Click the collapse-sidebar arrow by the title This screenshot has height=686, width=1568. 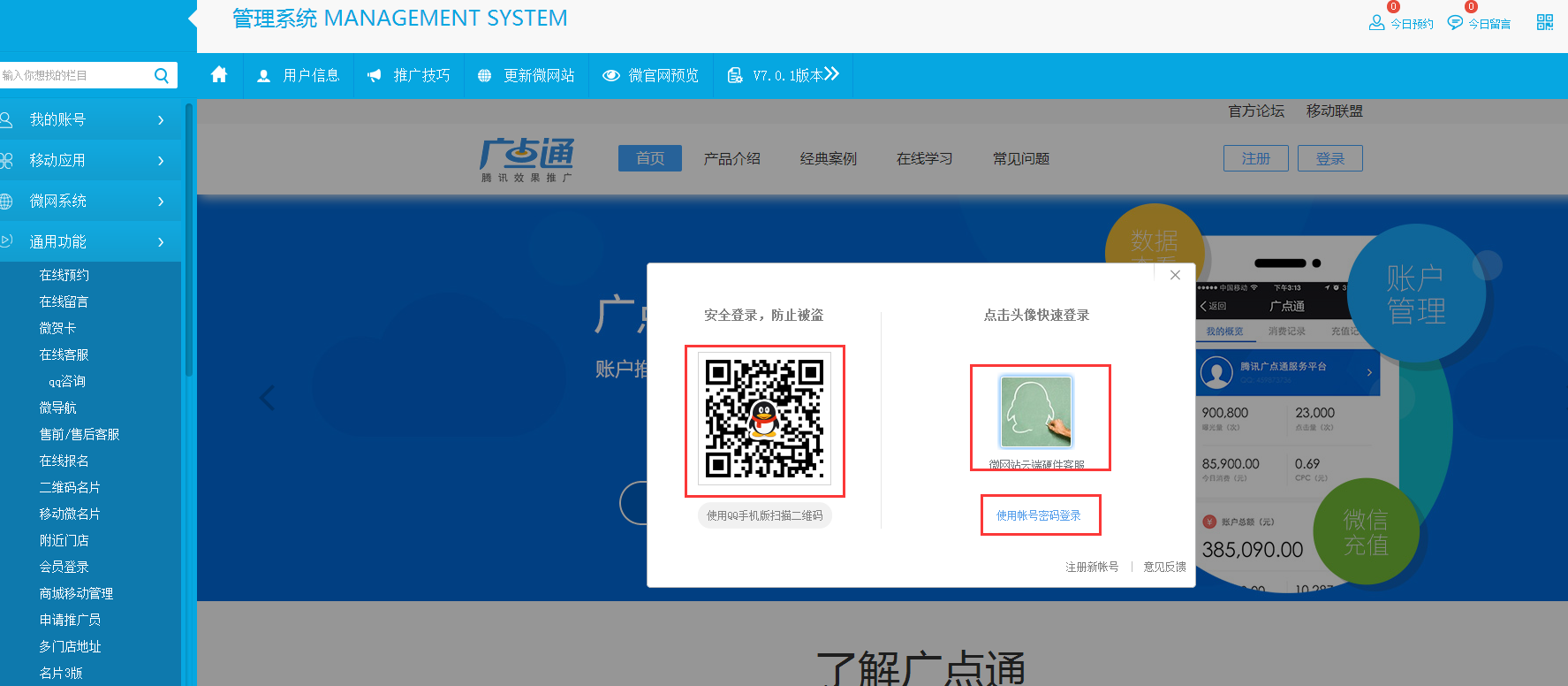(x=192, y=18)
